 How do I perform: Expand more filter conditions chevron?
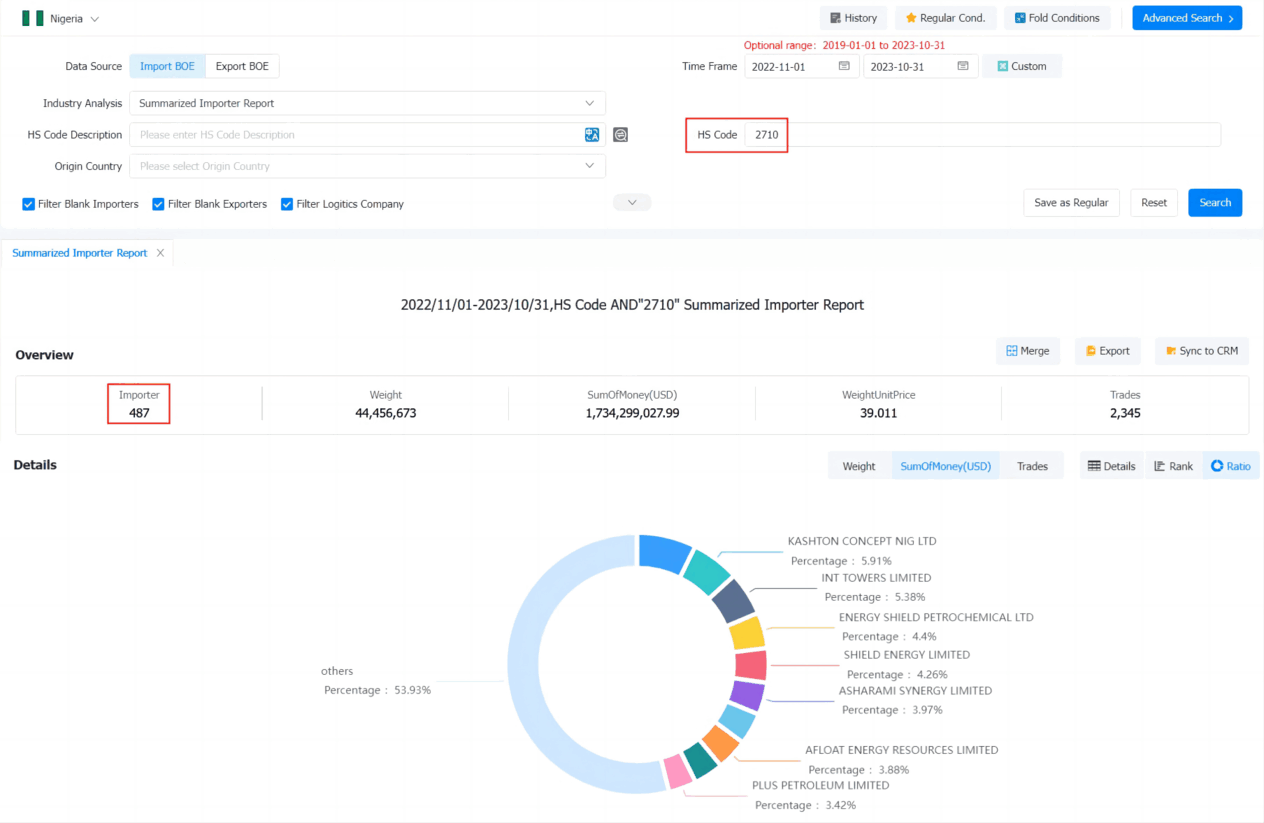pyautogui.click(x=632, y=202)
